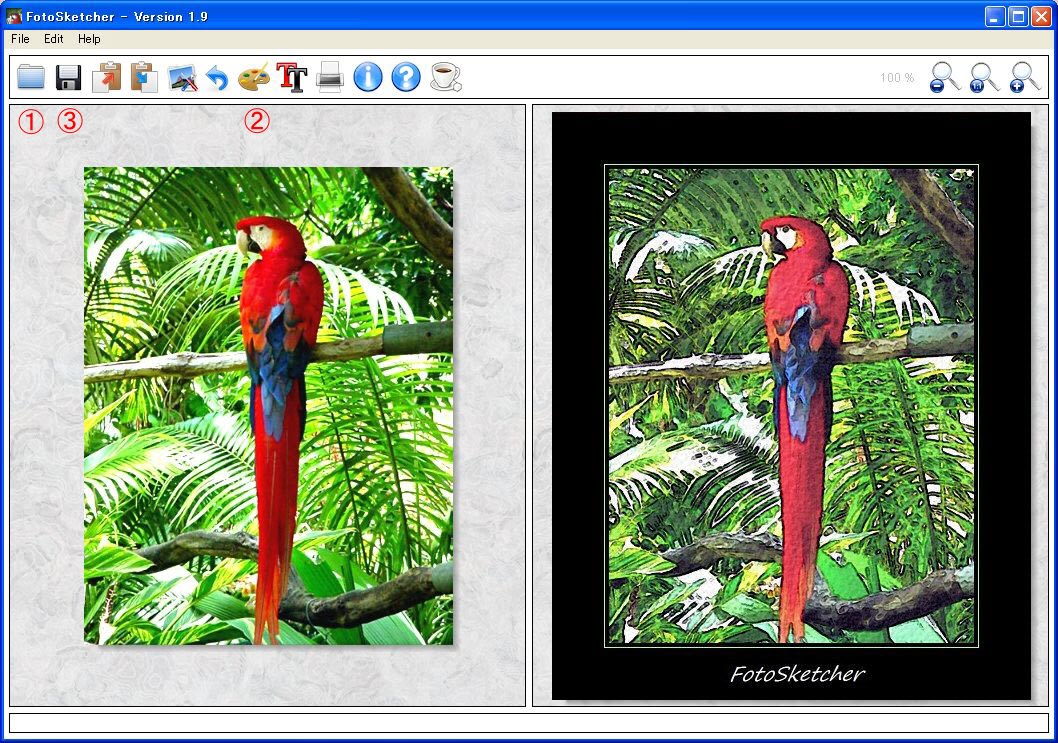Show program info via the blue i icon

click(x=368, y=77)
